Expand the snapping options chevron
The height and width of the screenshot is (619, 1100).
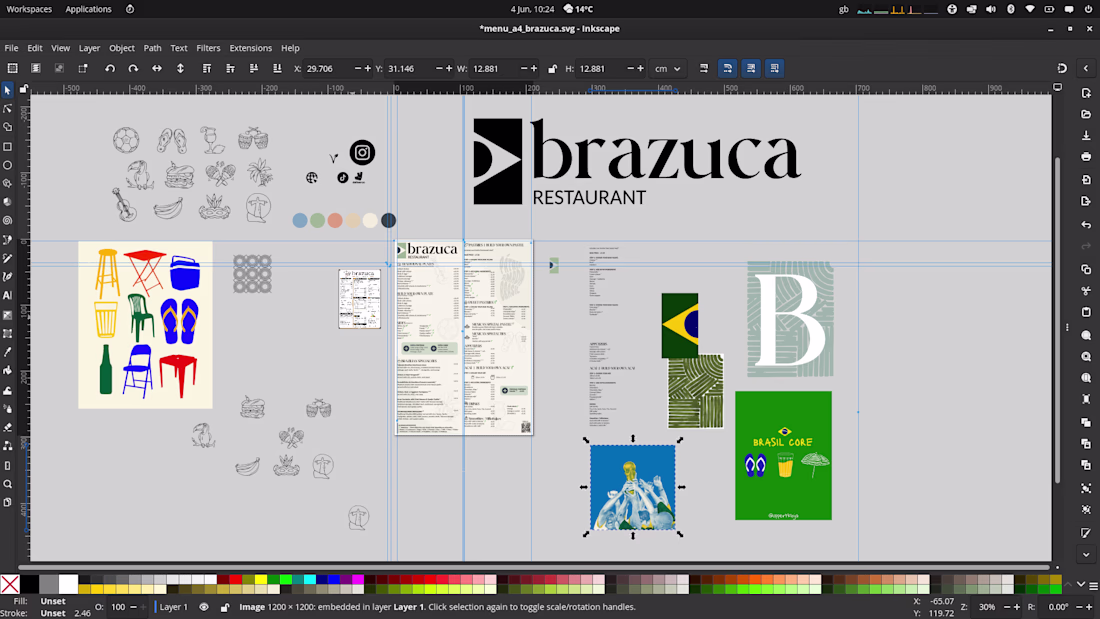click(x=1086, y=68)
